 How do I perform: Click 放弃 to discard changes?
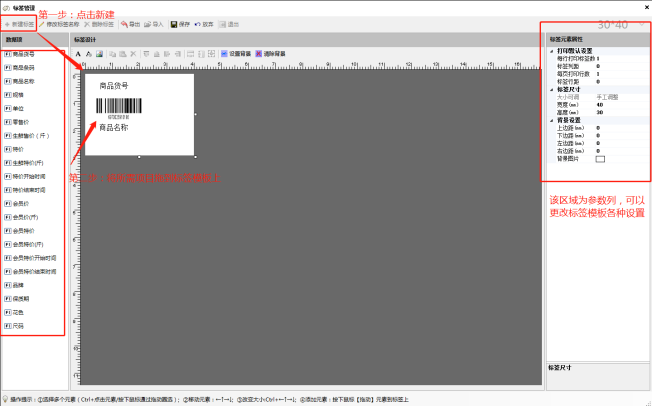coord(204,25)
